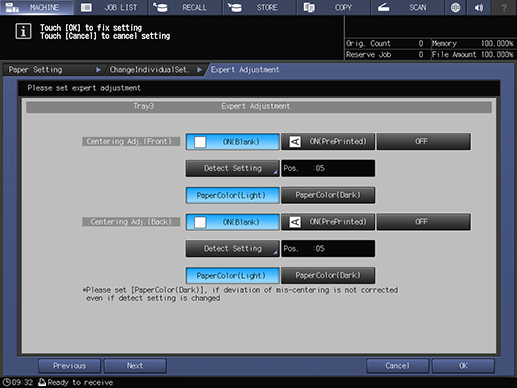
Task: Click the printer status icon near Ready to receive
Action: coord(42,382)
